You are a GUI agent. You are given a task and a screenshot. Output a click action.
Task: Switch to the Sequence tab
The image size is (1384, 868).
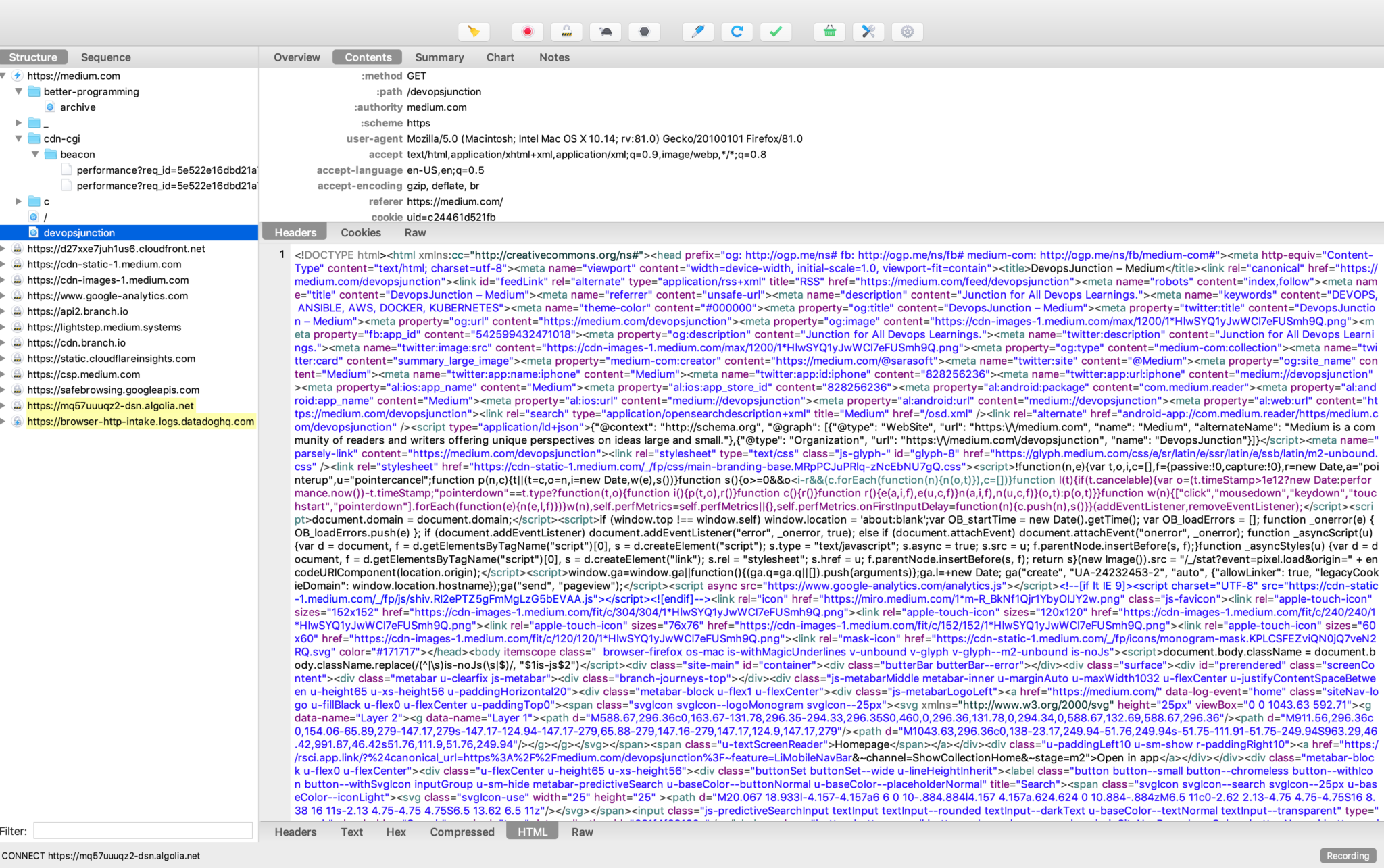tap(105, 57)
